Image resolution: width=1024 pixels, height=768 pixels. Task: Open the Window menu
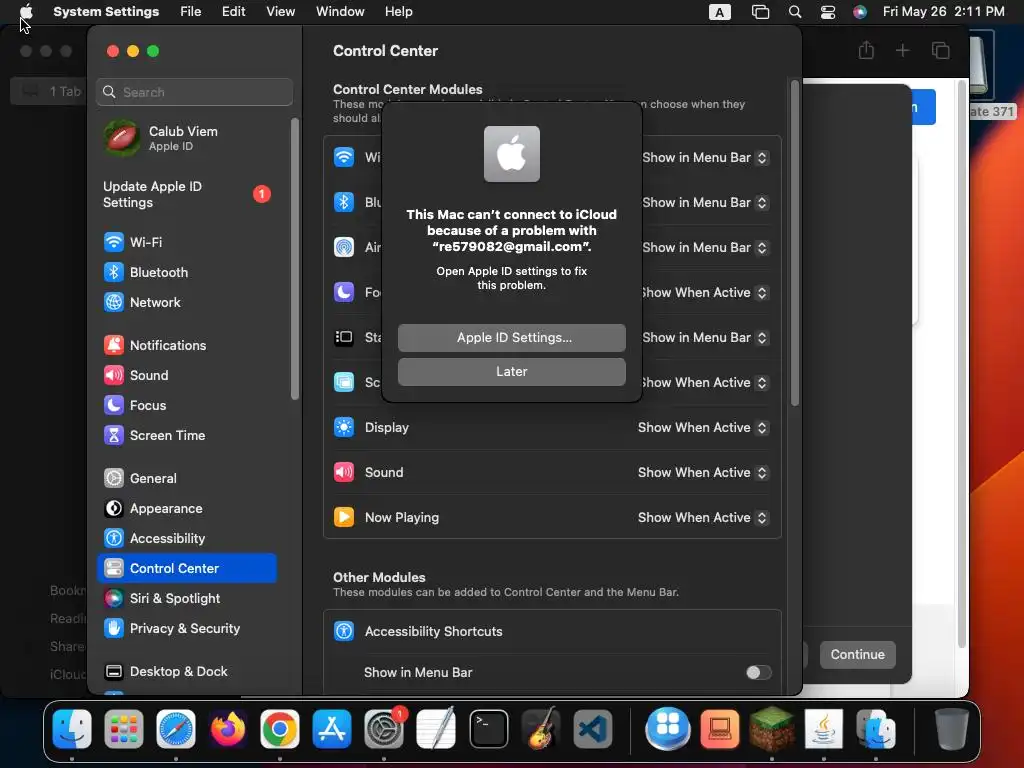click(x=340, y=12)
